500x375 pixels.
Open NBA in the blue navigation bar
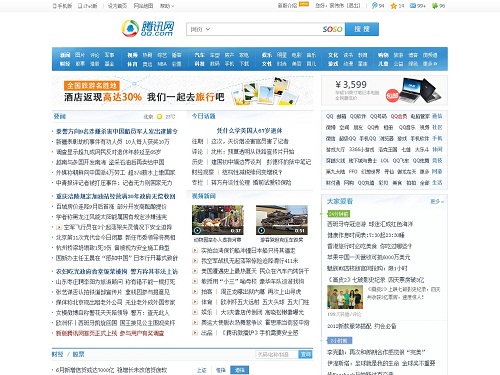(162, 63)
